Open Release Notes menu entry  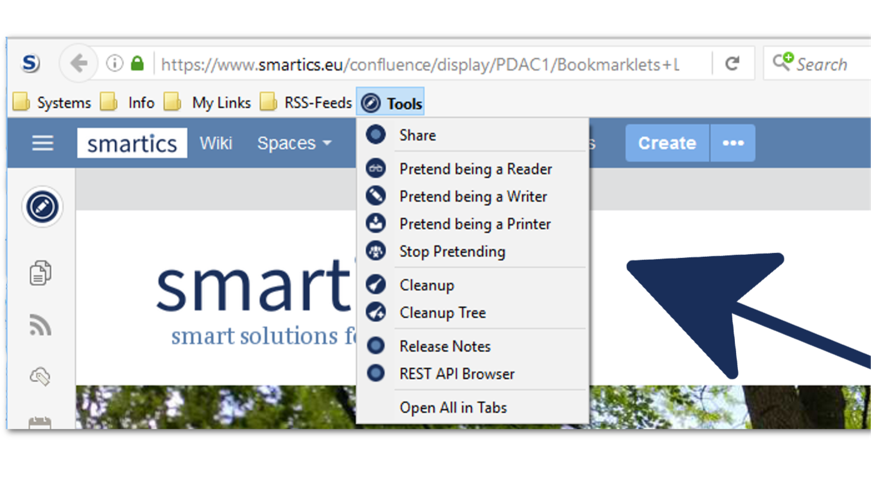click(472, 346)
